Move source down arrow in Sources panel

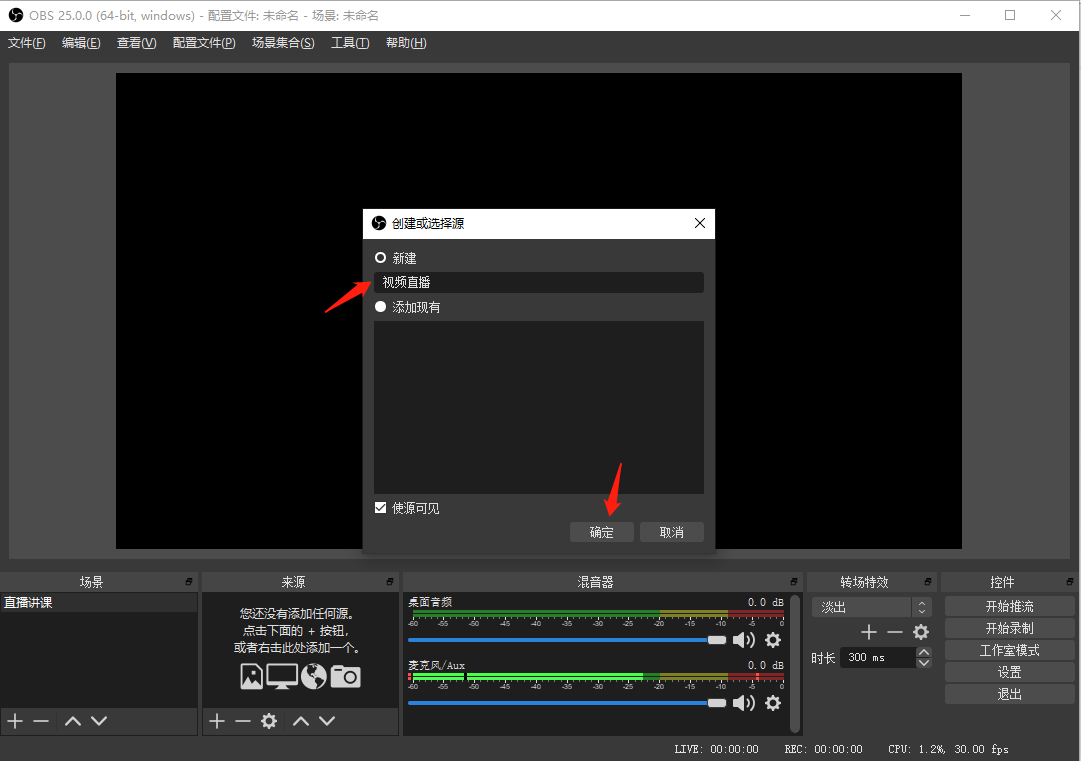click(x=327, y=721)
